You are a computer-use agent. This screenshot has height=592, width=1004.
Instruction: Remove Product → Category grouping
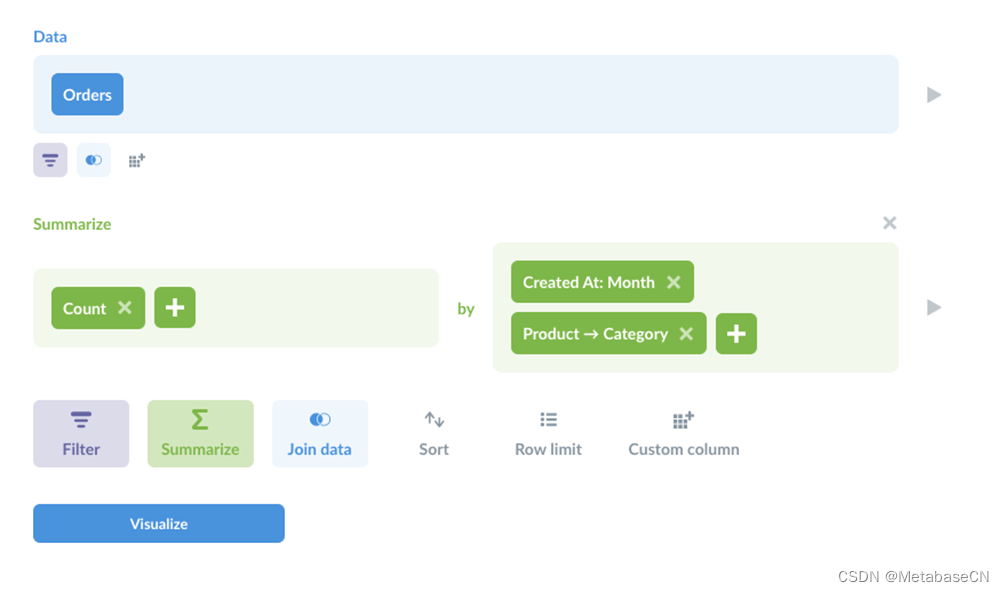click(x=686, y=333)
